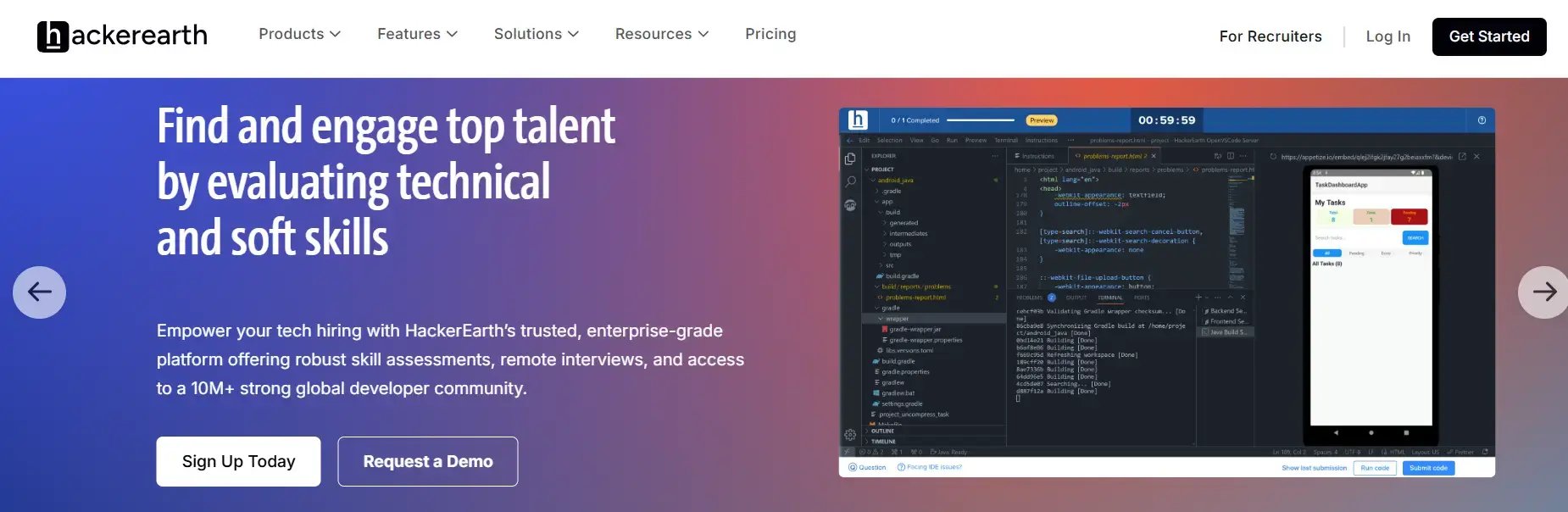Image resolution: width=1568 pixels, height=512 pixels.
Task: Switch to PORTS panel tab
Action: click(x=1142, y=298)
